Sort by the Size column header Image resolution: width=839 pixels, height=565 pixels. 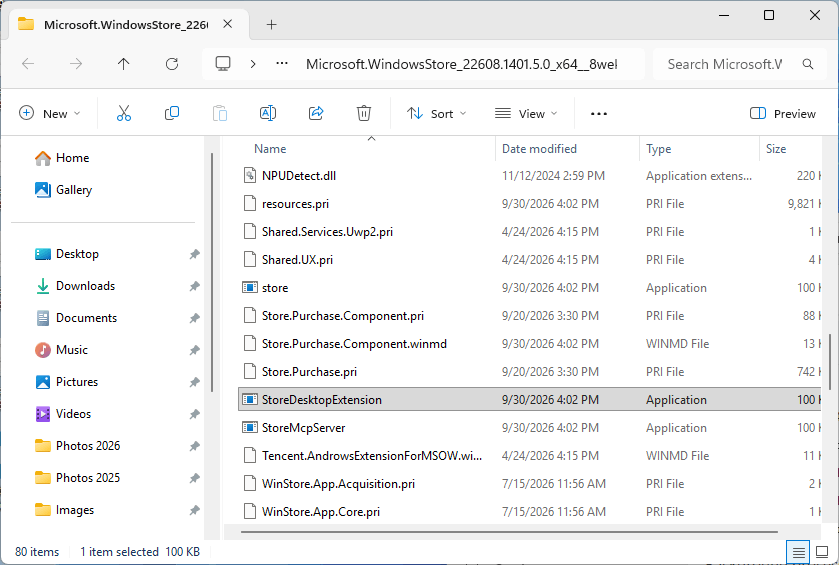(x=776, y=149)
